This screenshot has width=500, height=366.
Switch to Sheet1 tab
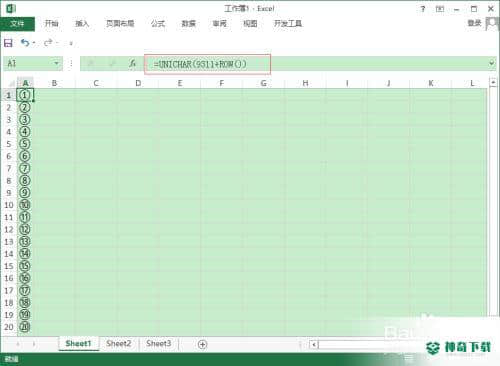click(78, 344)
